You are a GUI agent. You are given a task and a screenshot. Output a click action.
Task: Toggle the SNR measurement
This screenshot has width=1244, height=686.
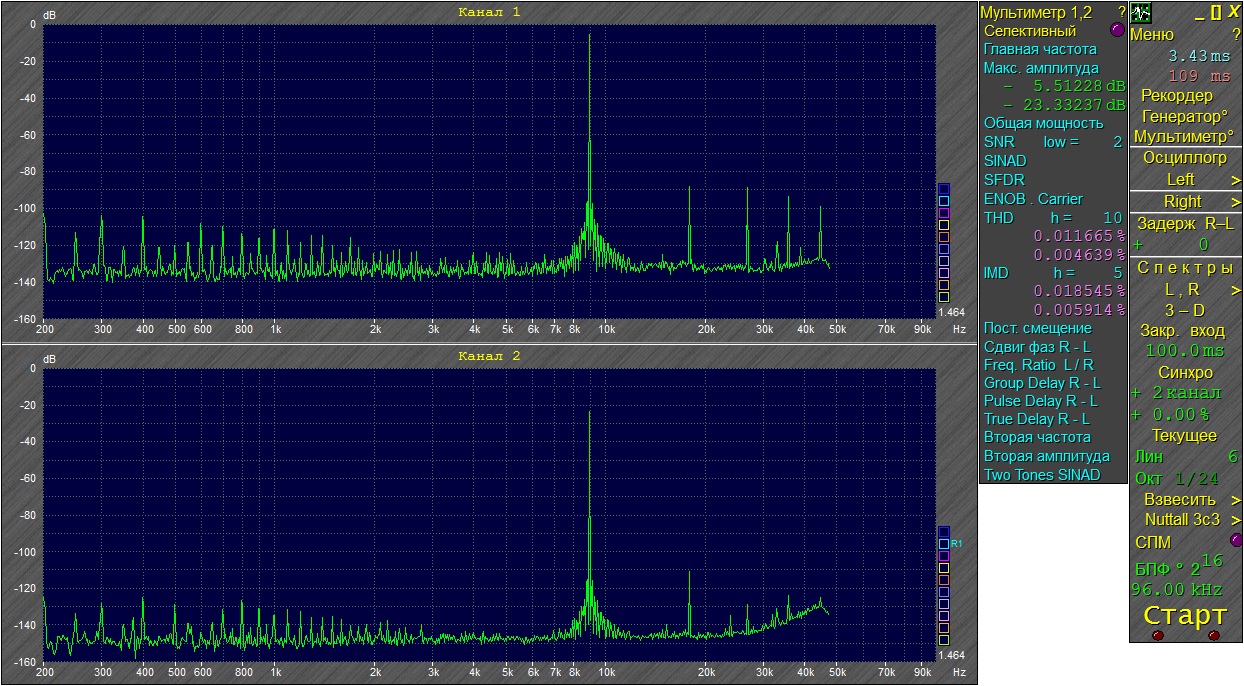[999, 142]
